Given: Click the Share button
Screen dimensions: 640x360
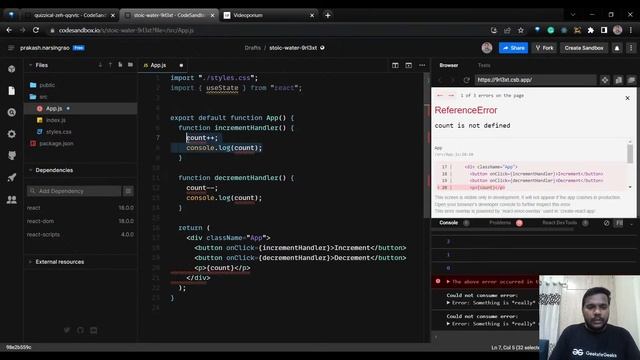Looking at the screenshot, I should click(513, 48).
